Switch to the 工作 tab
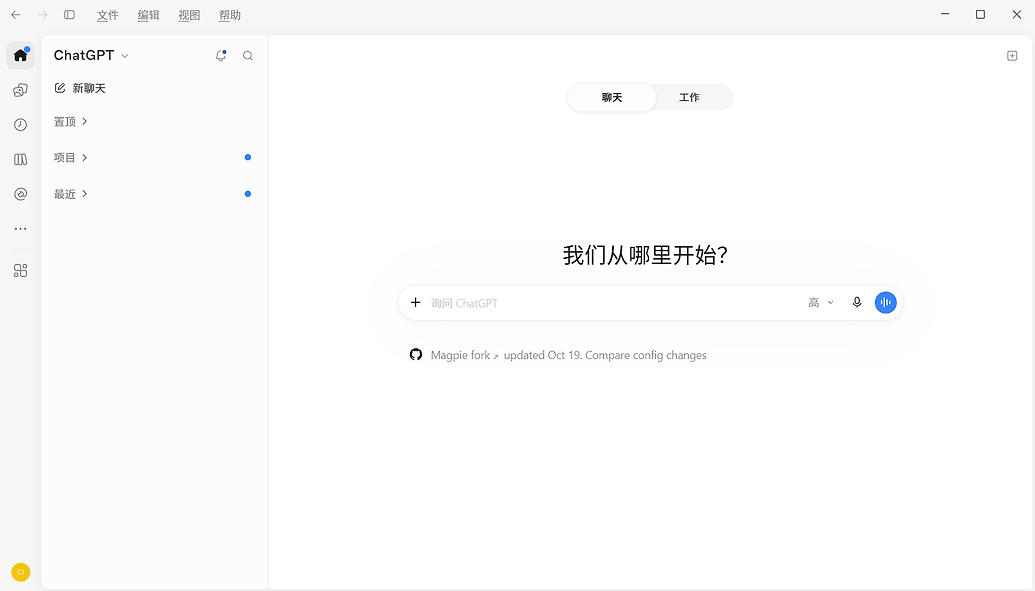Image resolution: width=1035 pixels, height=591 pixels. (x=689, y=98)
